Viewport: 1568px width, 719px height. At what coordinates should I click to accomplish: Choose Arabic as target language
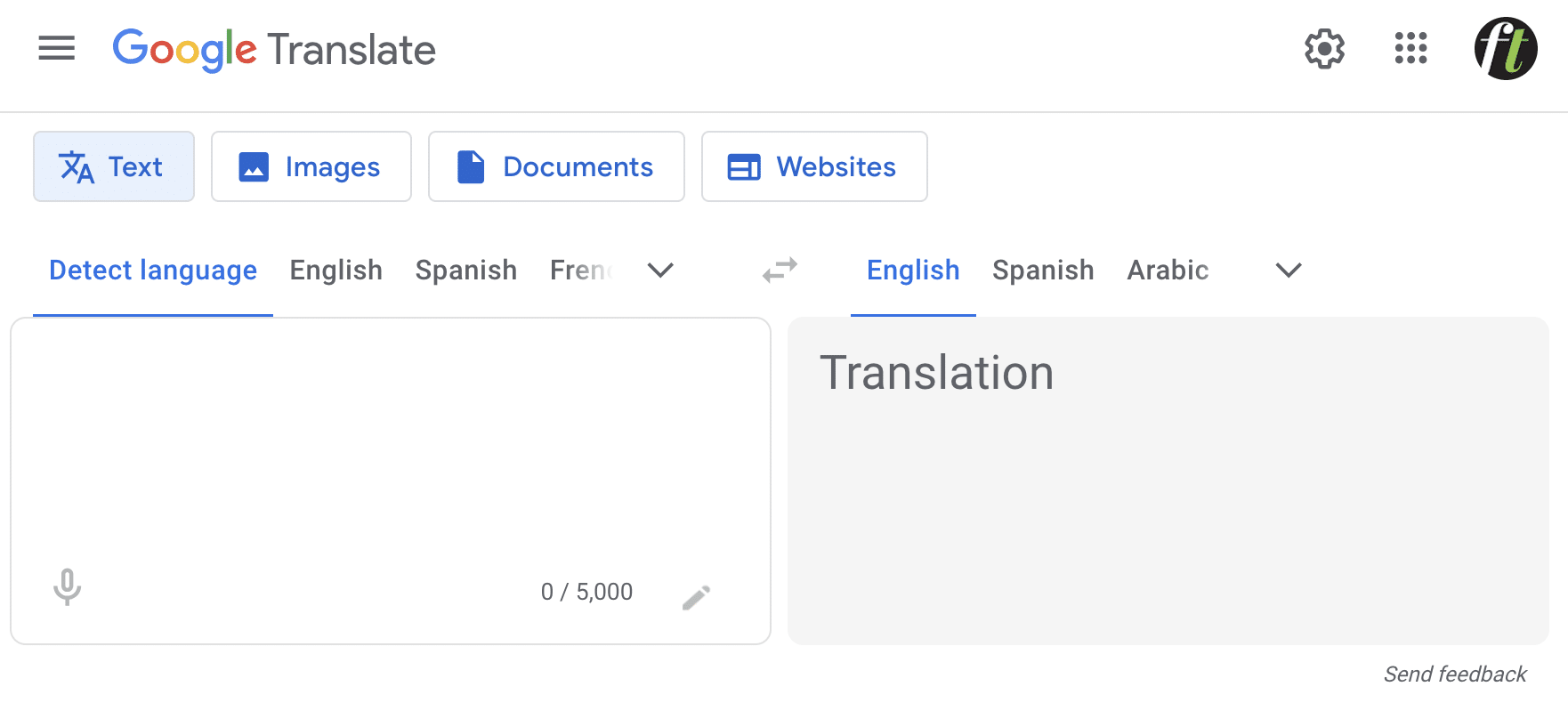[1168, 271]
